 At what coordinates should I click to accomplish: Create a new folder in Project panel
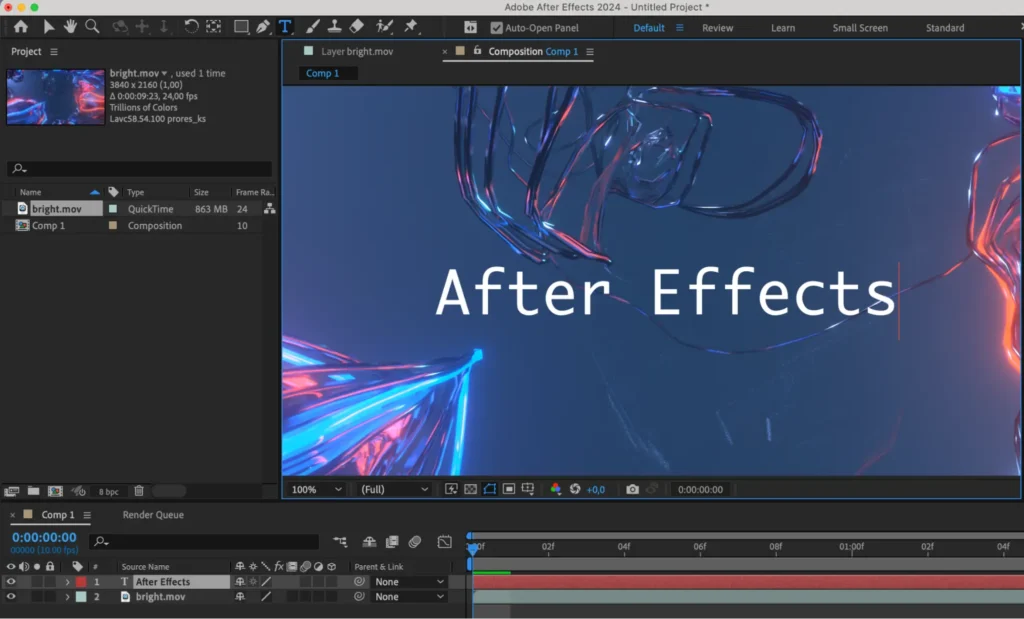tap(33, 491)
